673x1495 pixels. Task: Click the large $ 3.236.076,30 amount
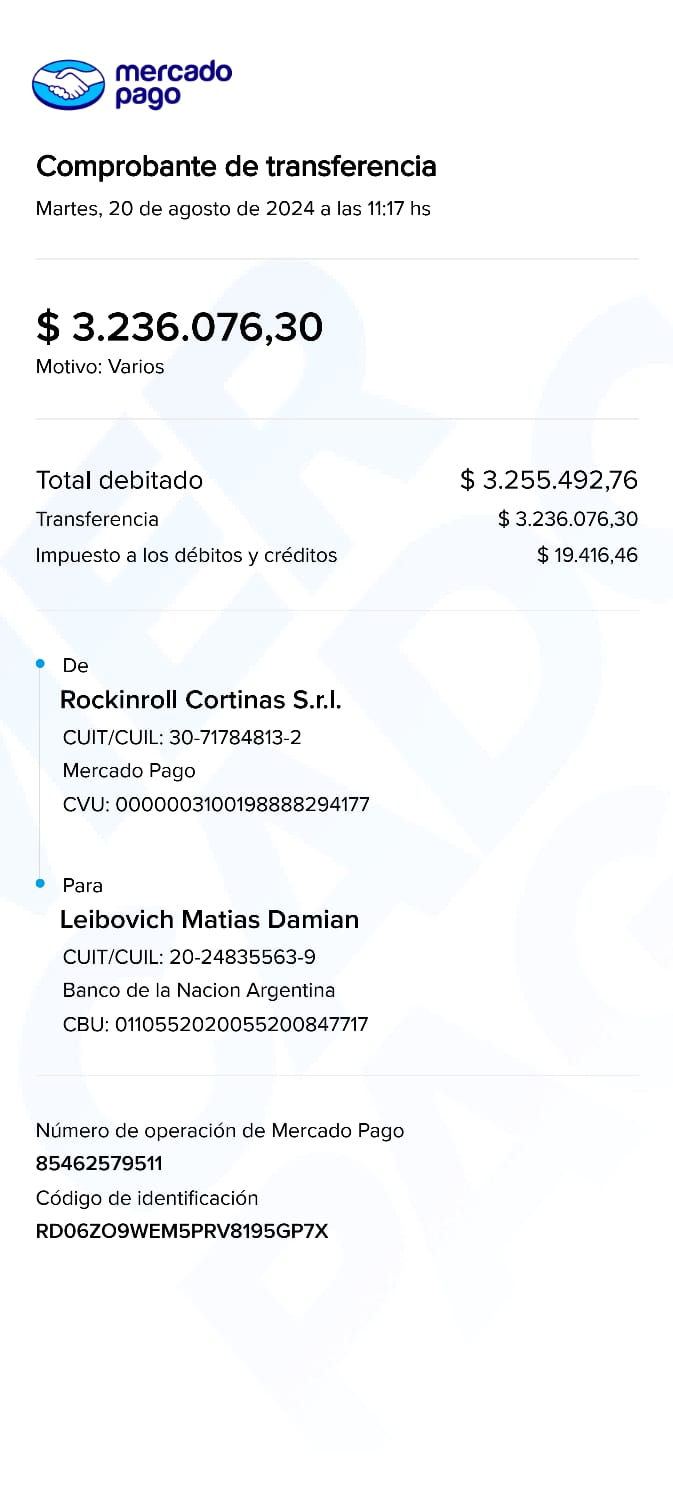(180, 327)
